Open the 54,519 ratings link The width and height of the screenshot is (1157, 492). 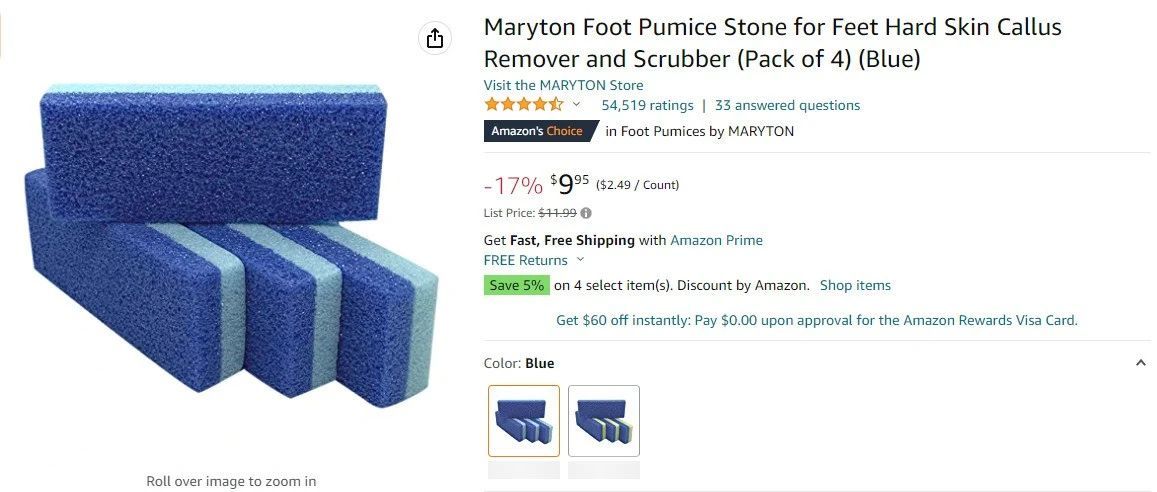(x=647, y=105)
